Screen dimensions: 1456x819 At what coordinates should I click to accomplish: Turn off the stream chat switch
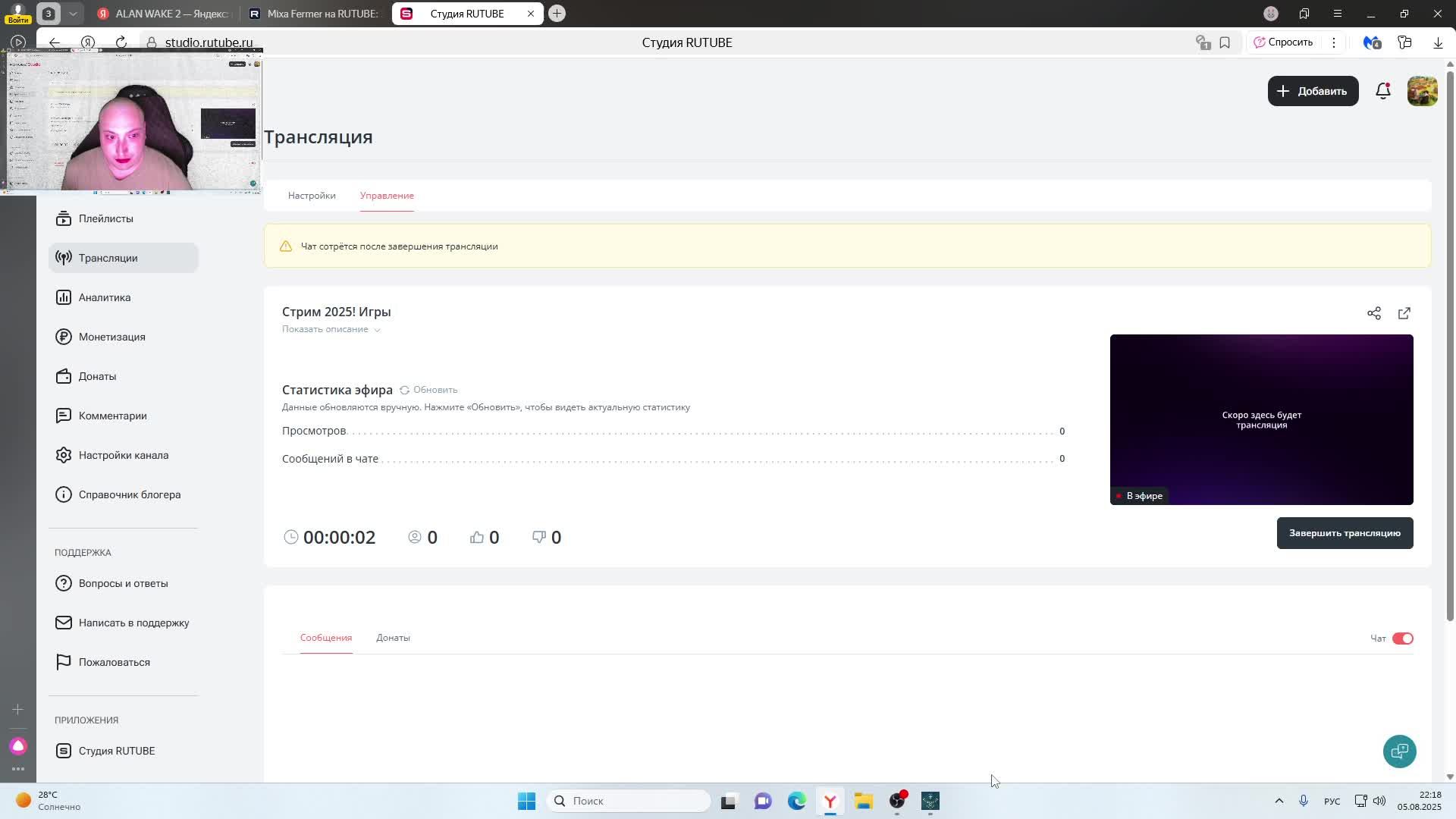click(x=1402, y=639)
